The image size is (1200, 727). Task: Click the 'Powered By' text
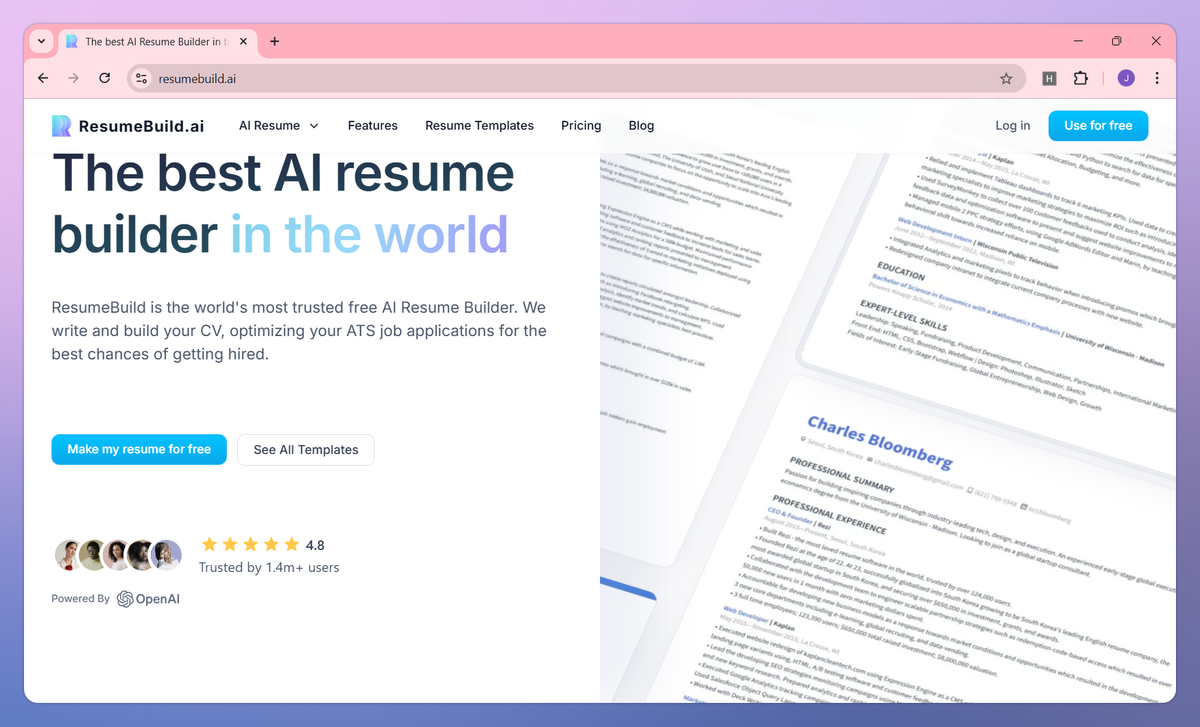[x=81, y=599]
